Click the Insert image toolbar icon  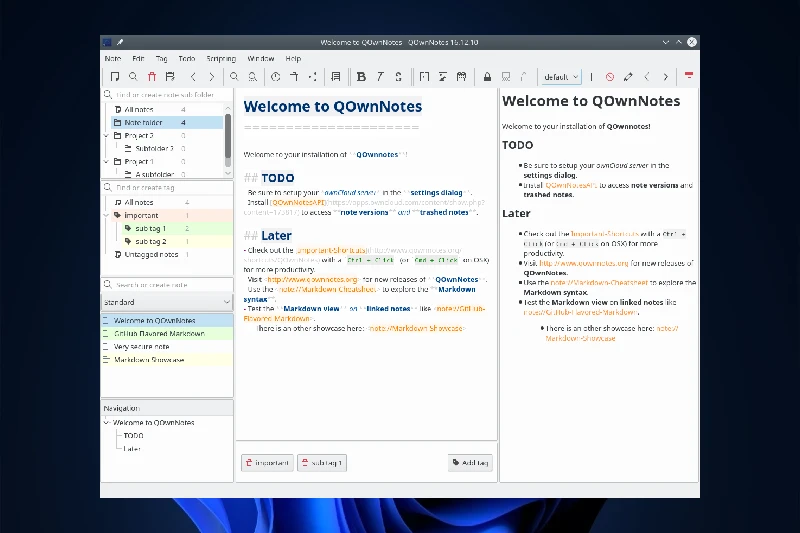point(443,77)
